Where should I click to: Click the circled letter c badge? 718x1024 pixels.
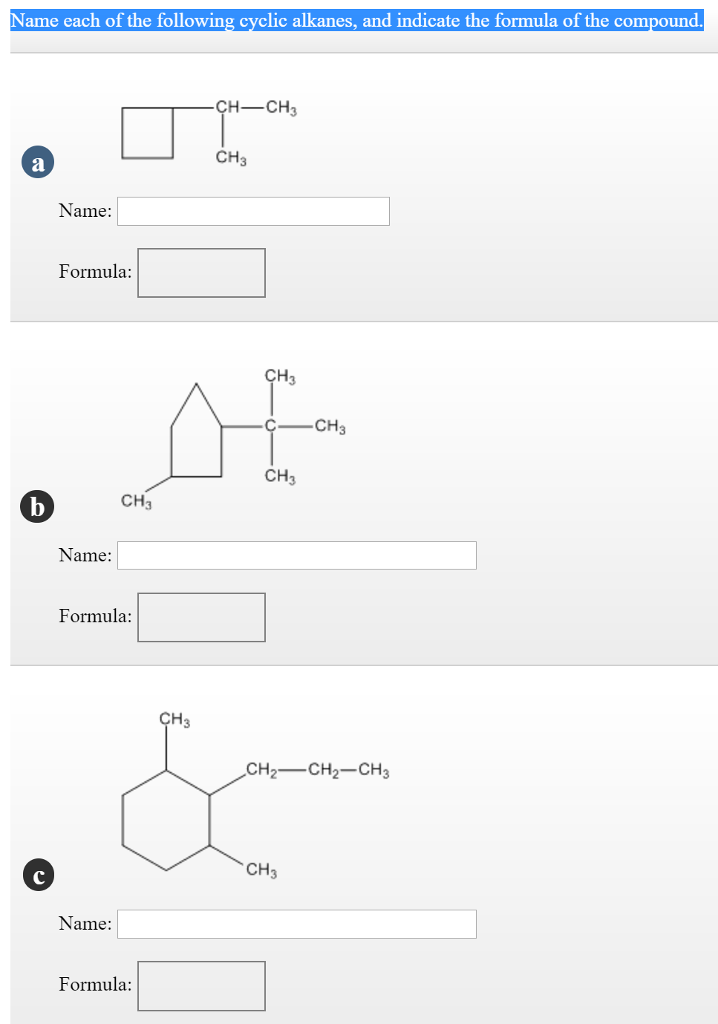click(x=38, y=875)
